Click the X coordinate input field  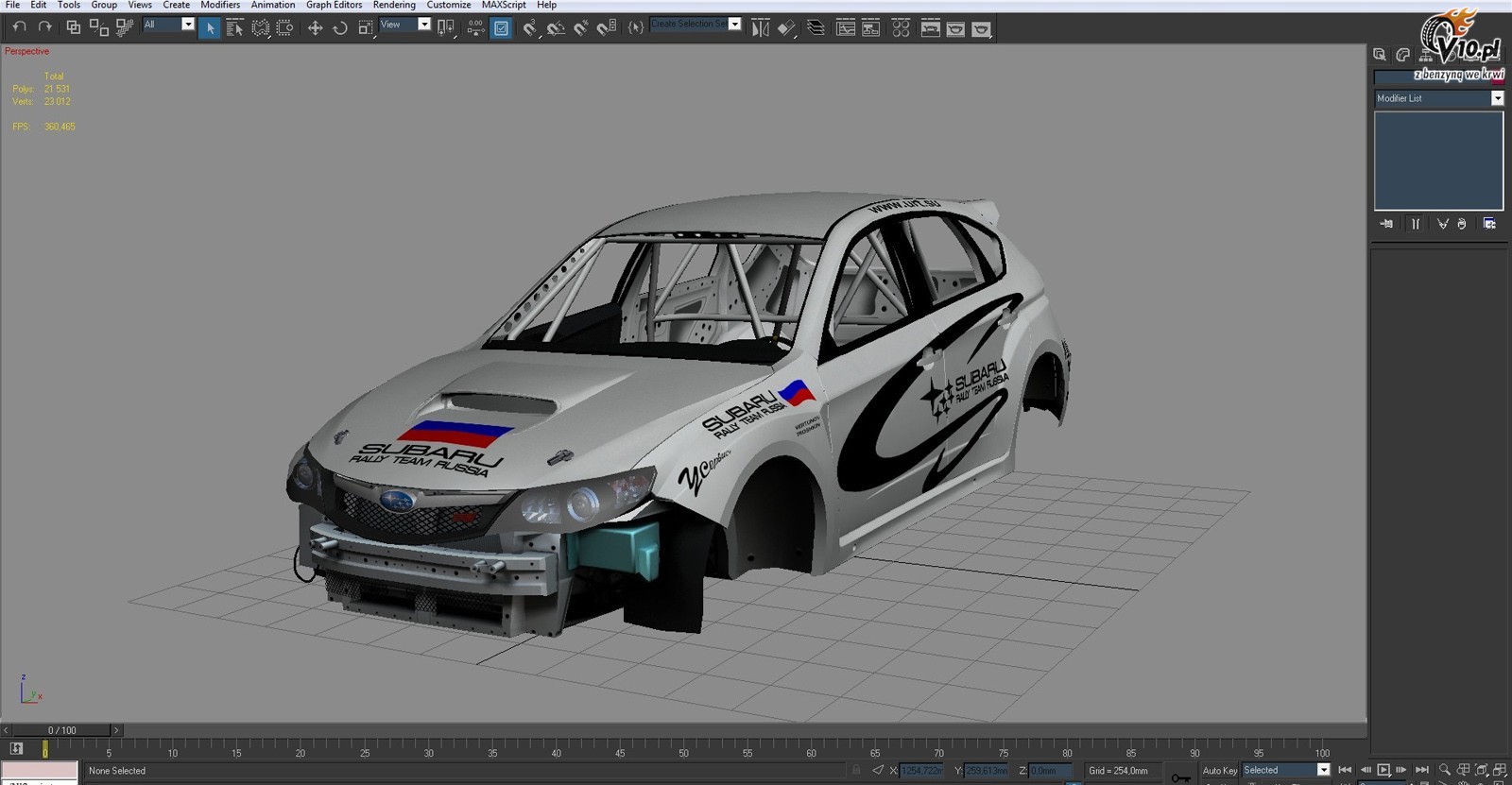point(921,771)
